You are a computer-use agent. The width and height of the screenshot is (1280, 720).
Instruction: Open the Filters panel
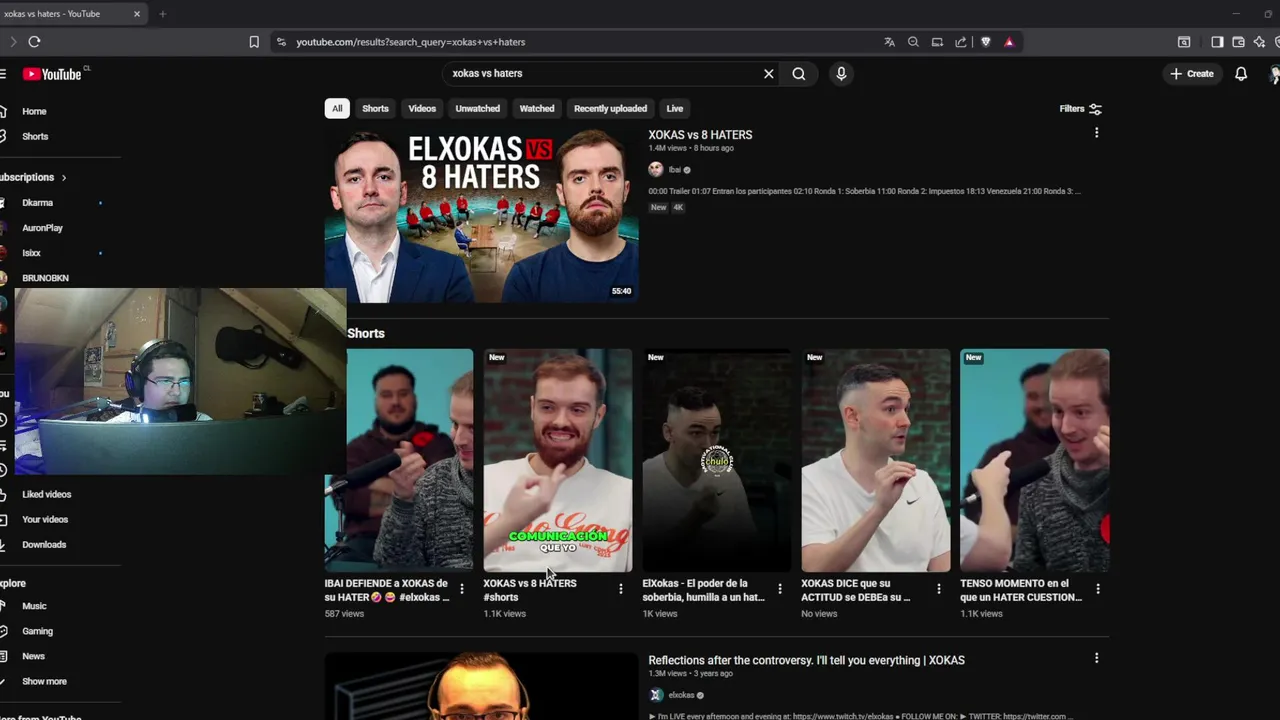[x=1080, y=108]
